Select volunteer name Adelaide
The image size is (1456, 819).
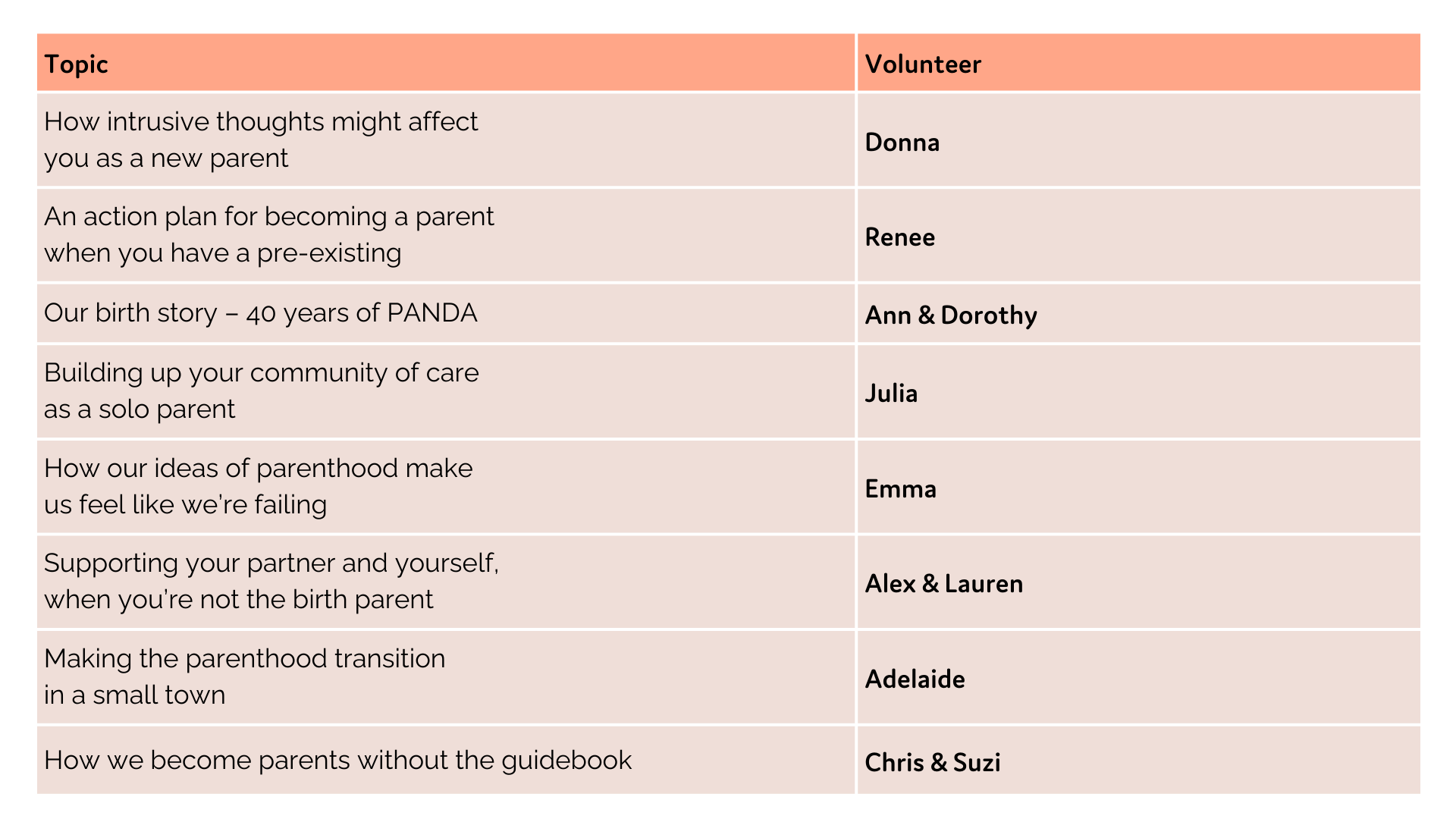915,679
